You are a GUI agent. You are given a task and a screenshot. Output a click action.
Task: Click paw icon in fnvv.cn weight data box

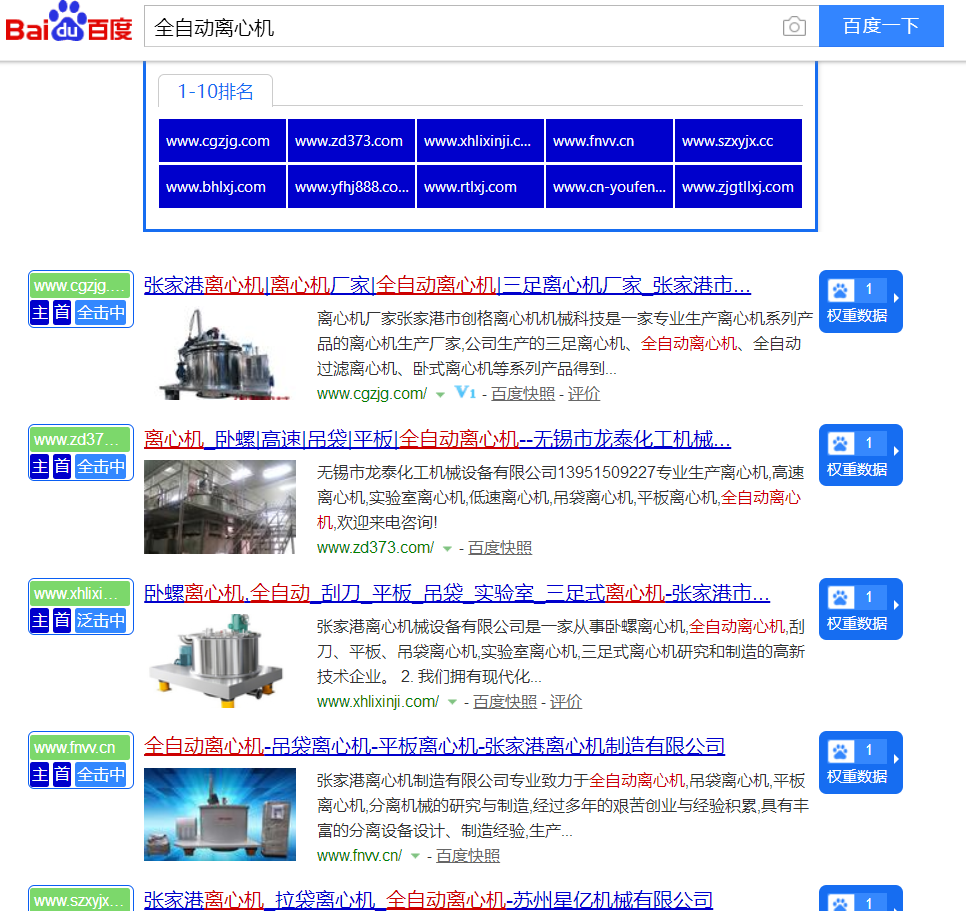pyautogui.click(x=840, y=751)
